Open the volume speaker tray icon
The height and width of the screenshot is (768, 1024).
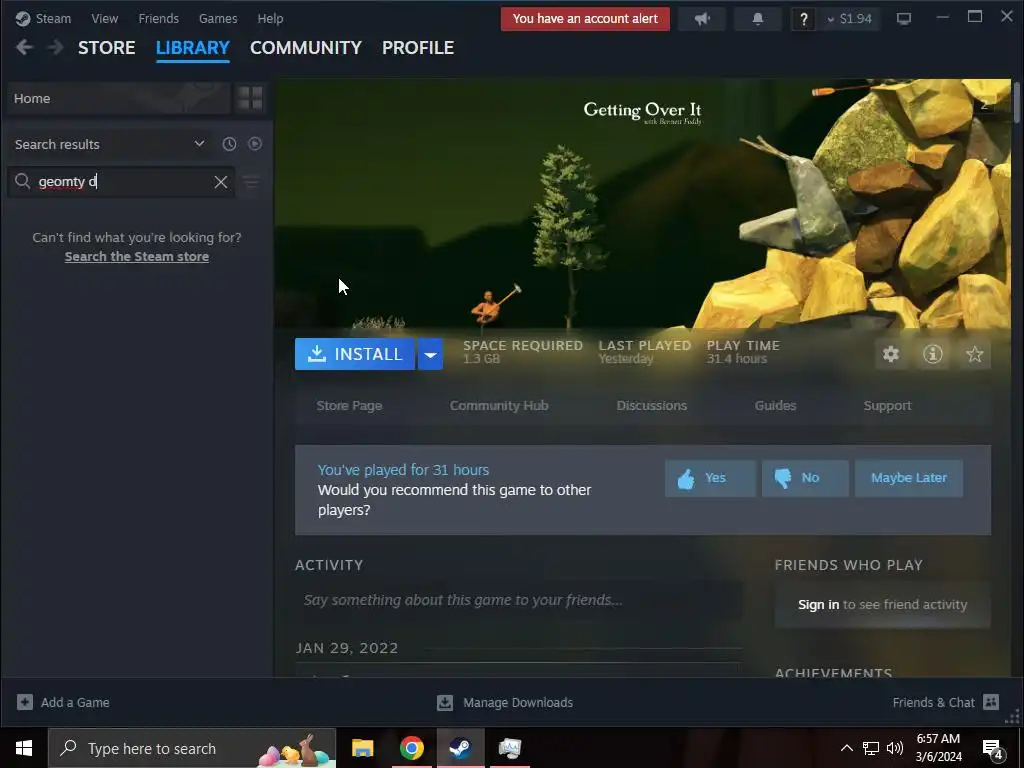(x=895, y=748)
